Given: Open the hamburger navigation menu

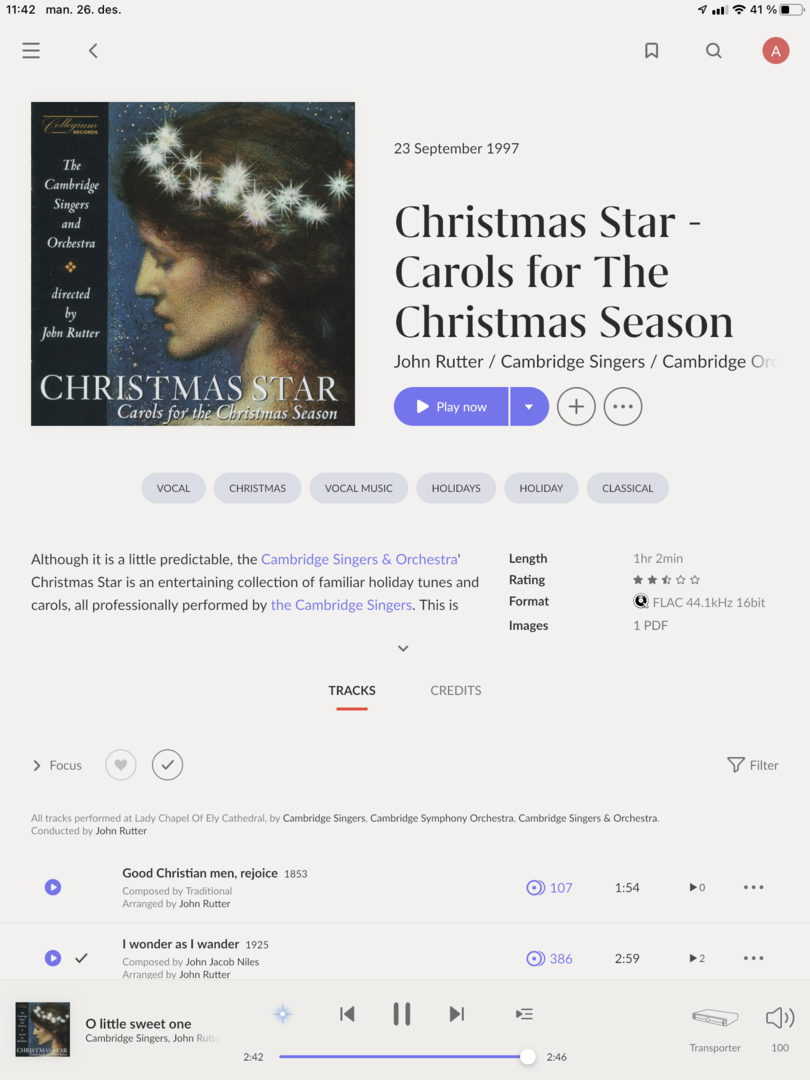Looking at the screenshot, I should 31,50.
